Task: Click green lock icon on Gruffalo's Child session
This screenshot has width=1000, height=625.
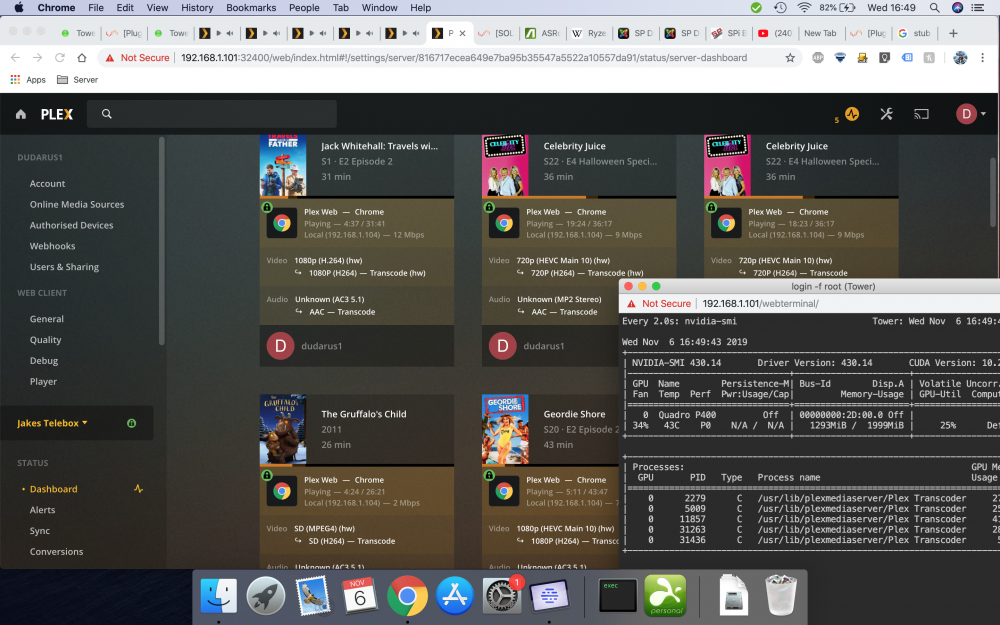Action: [x=267, y=475]
